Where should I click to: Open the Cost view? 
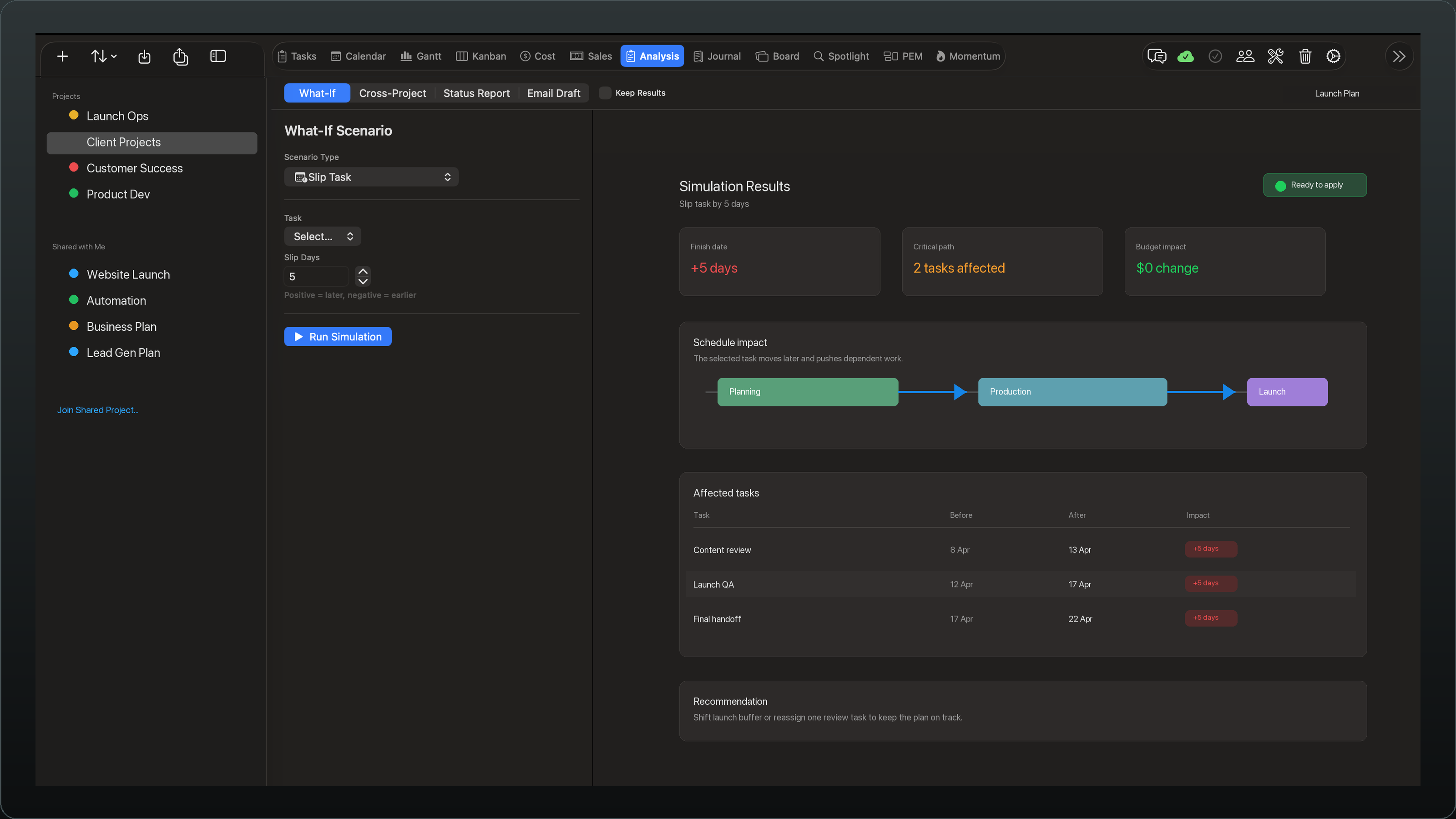tap(537, 56)
